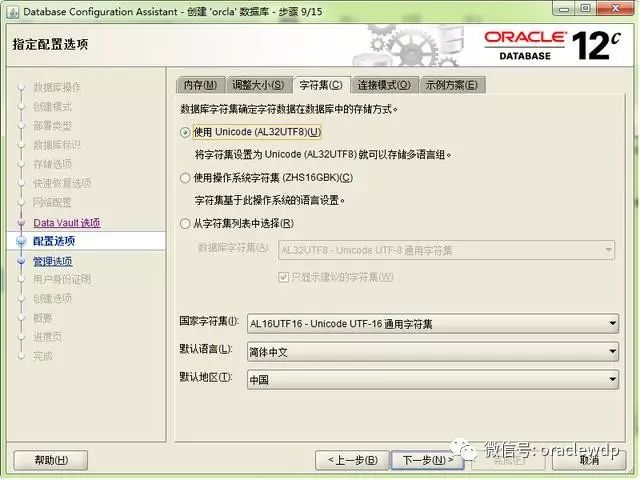Click the 部署类型 step
640x480 pixels.
point(52,126)
